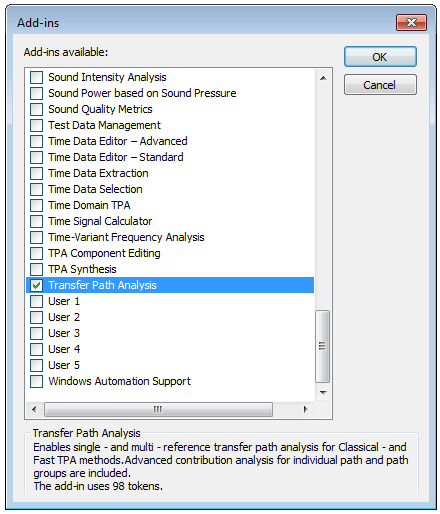Check the Time Signal Calculator box

click(x=36, y=221)
